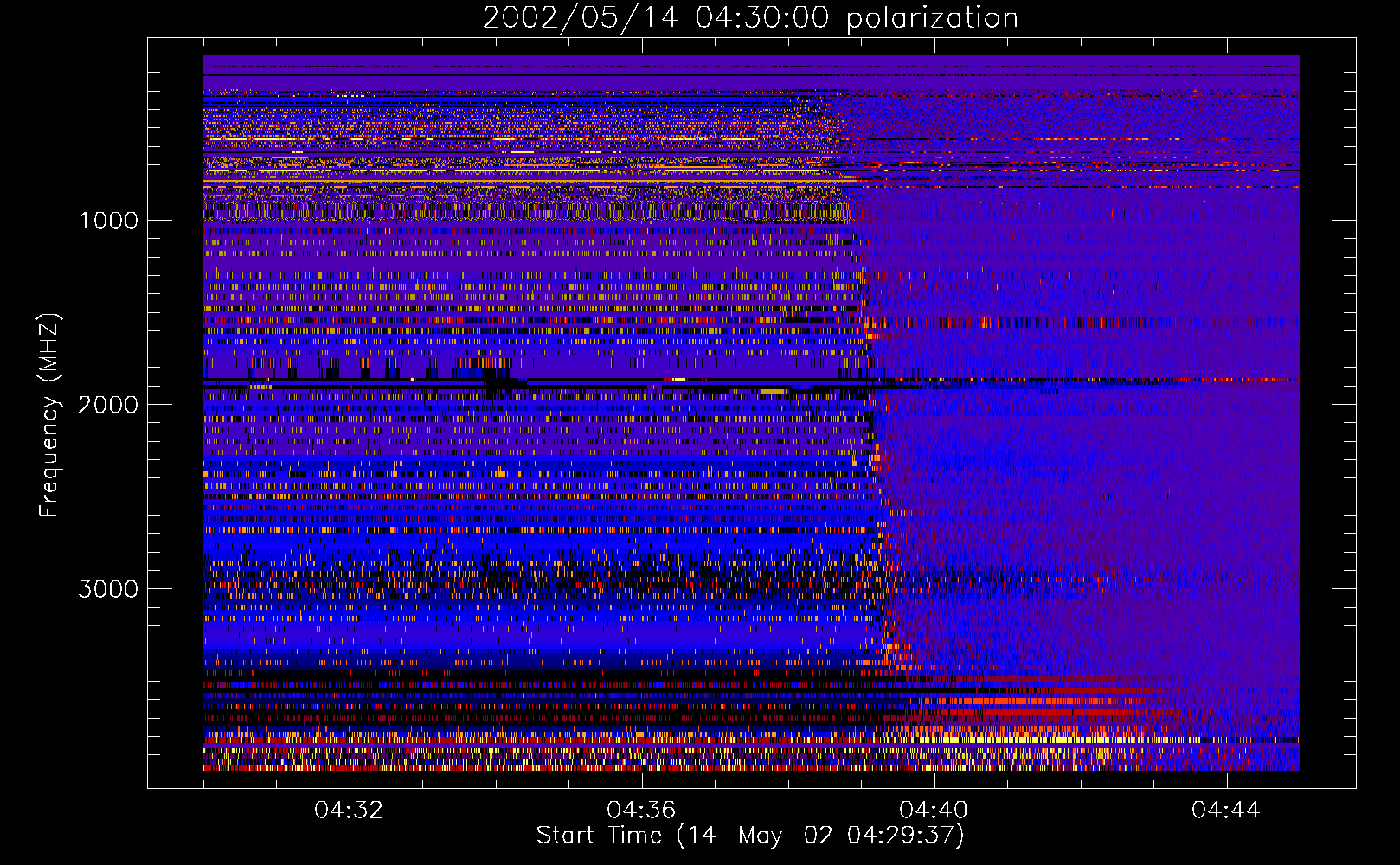Click the 1000 frequency tick label

[109, 221]
